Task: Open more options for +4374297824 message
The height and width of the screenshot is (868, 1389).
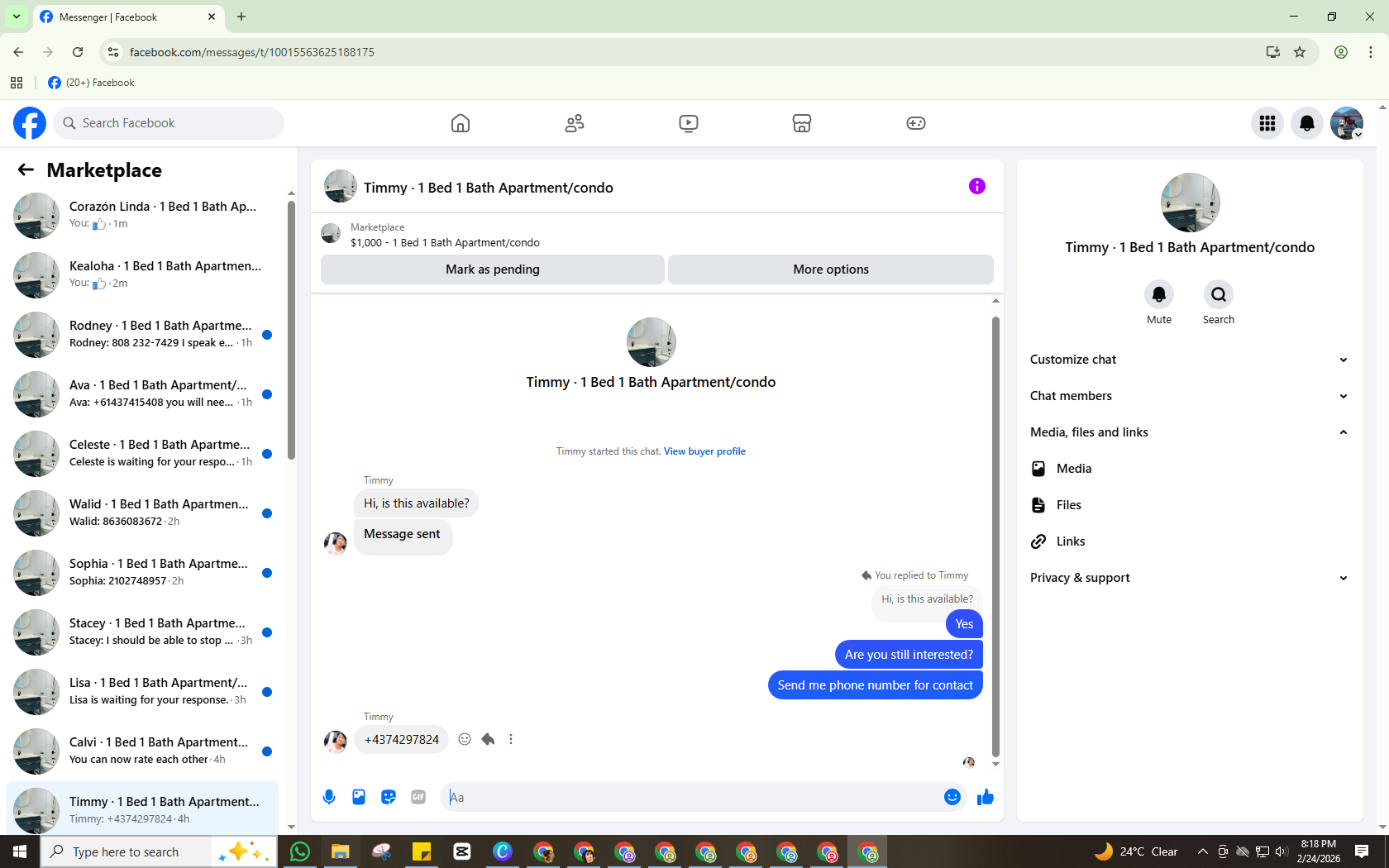Action: click(511, 739)
